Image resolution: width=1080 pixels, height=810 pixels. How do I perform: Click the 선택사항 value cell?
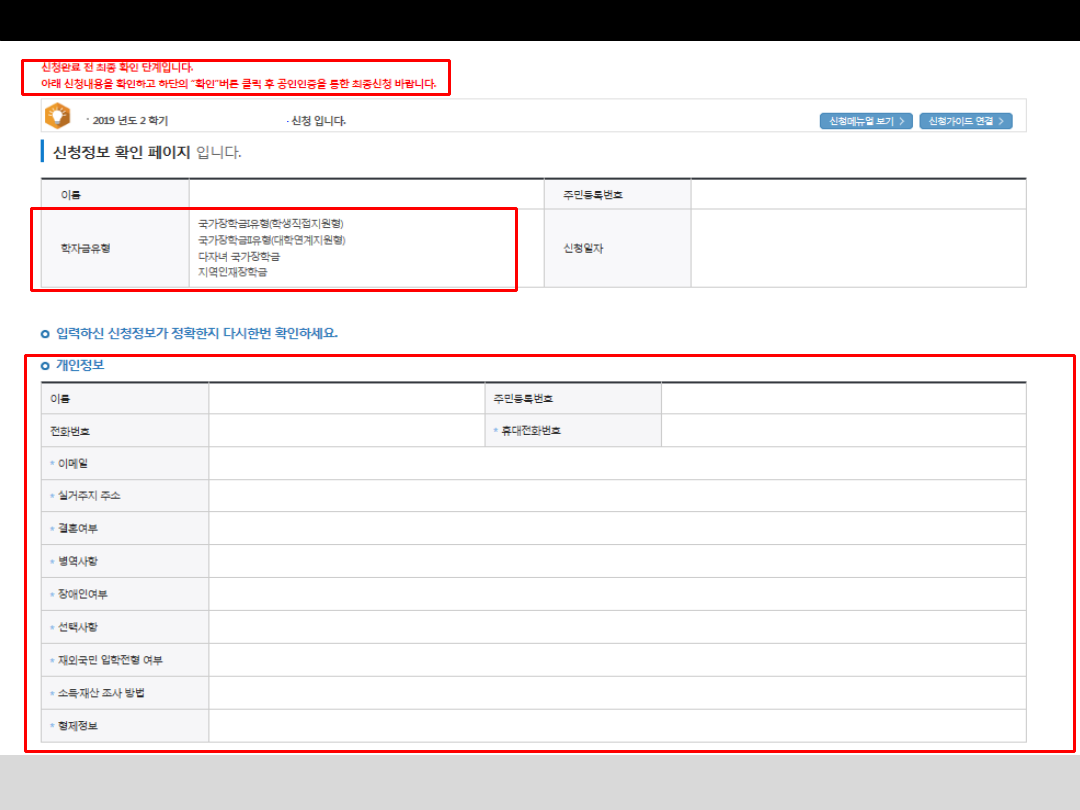(x=617, y=627)
